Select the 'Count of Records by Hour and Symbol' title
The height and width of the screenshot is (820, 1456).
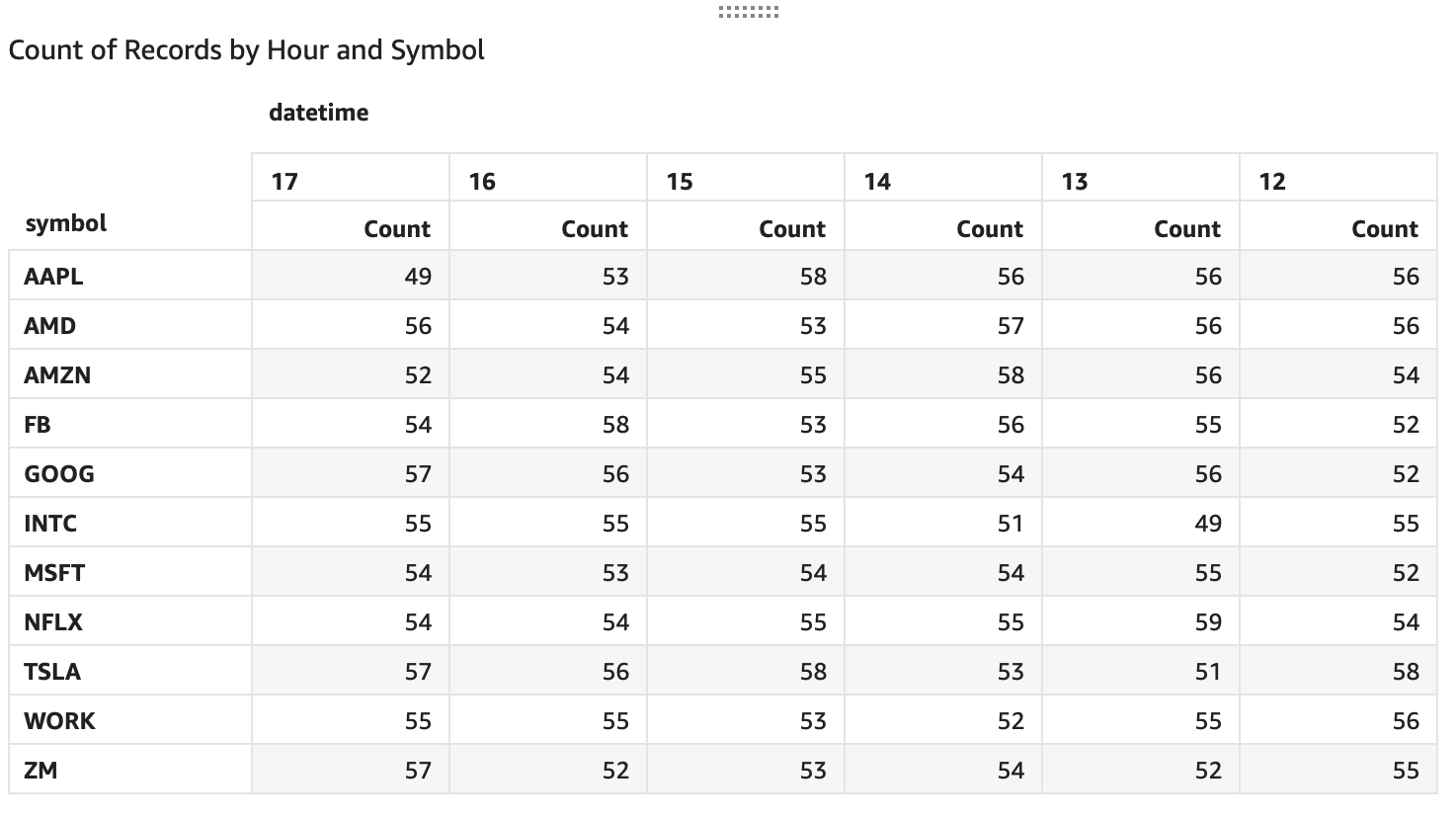pos(247,50)
